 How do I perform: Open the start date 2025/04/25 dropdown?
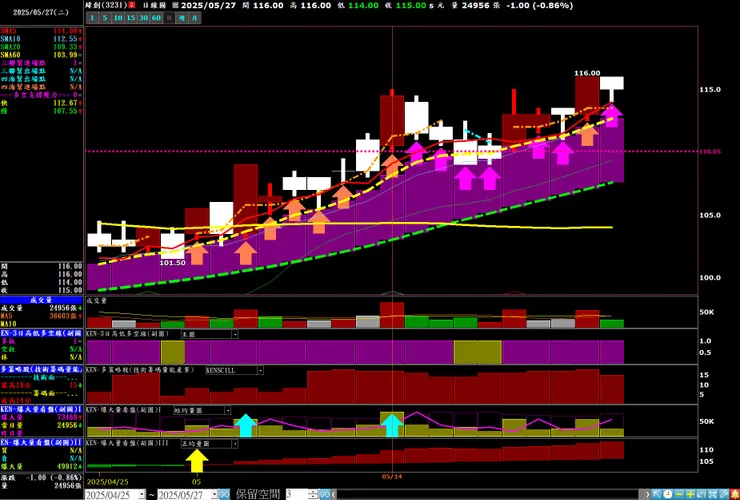click(x=142, y=494)
